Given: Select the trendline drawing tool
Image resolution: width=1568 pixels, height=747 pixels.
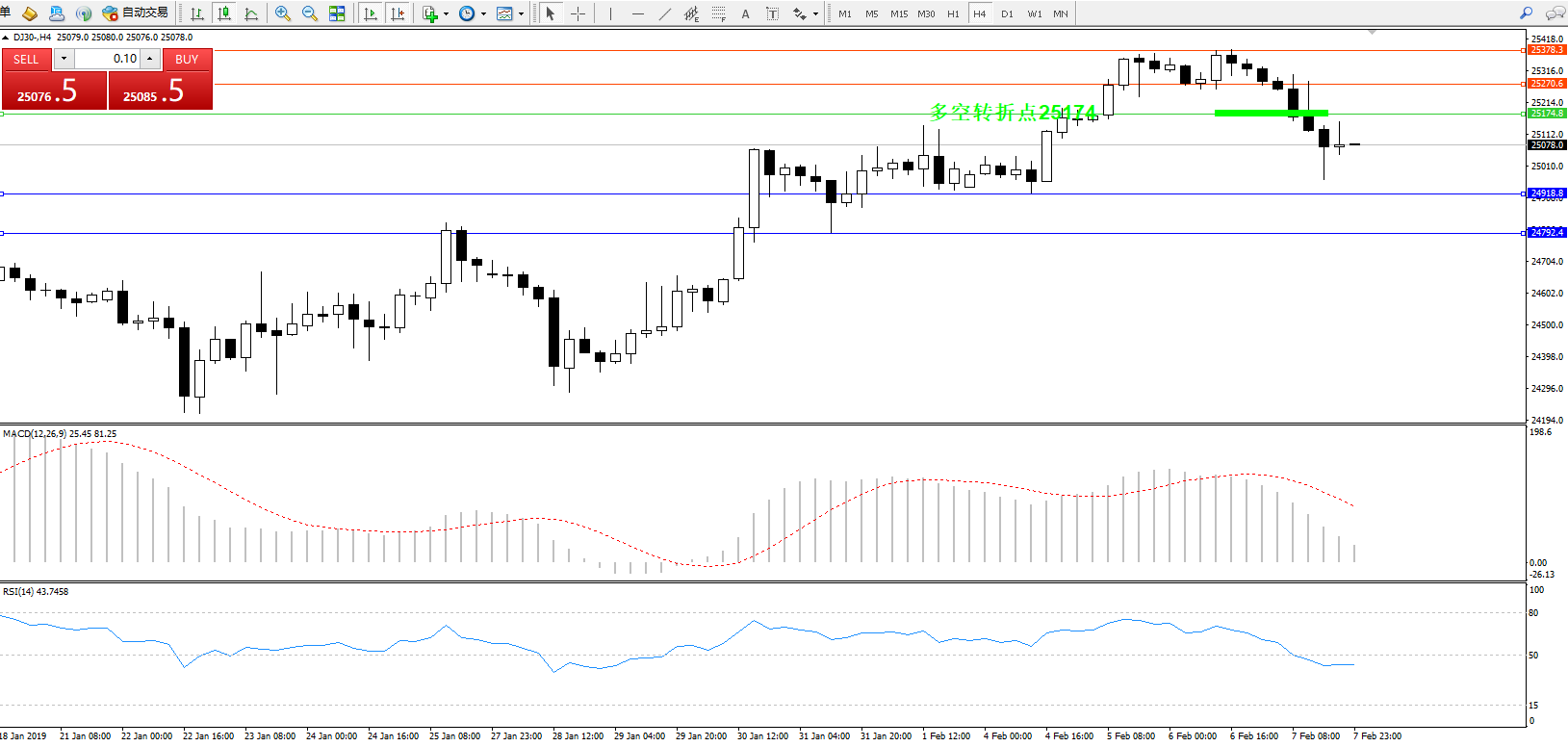Looking at the screenshot, I should pyautogui.click(x=664, y=13).
